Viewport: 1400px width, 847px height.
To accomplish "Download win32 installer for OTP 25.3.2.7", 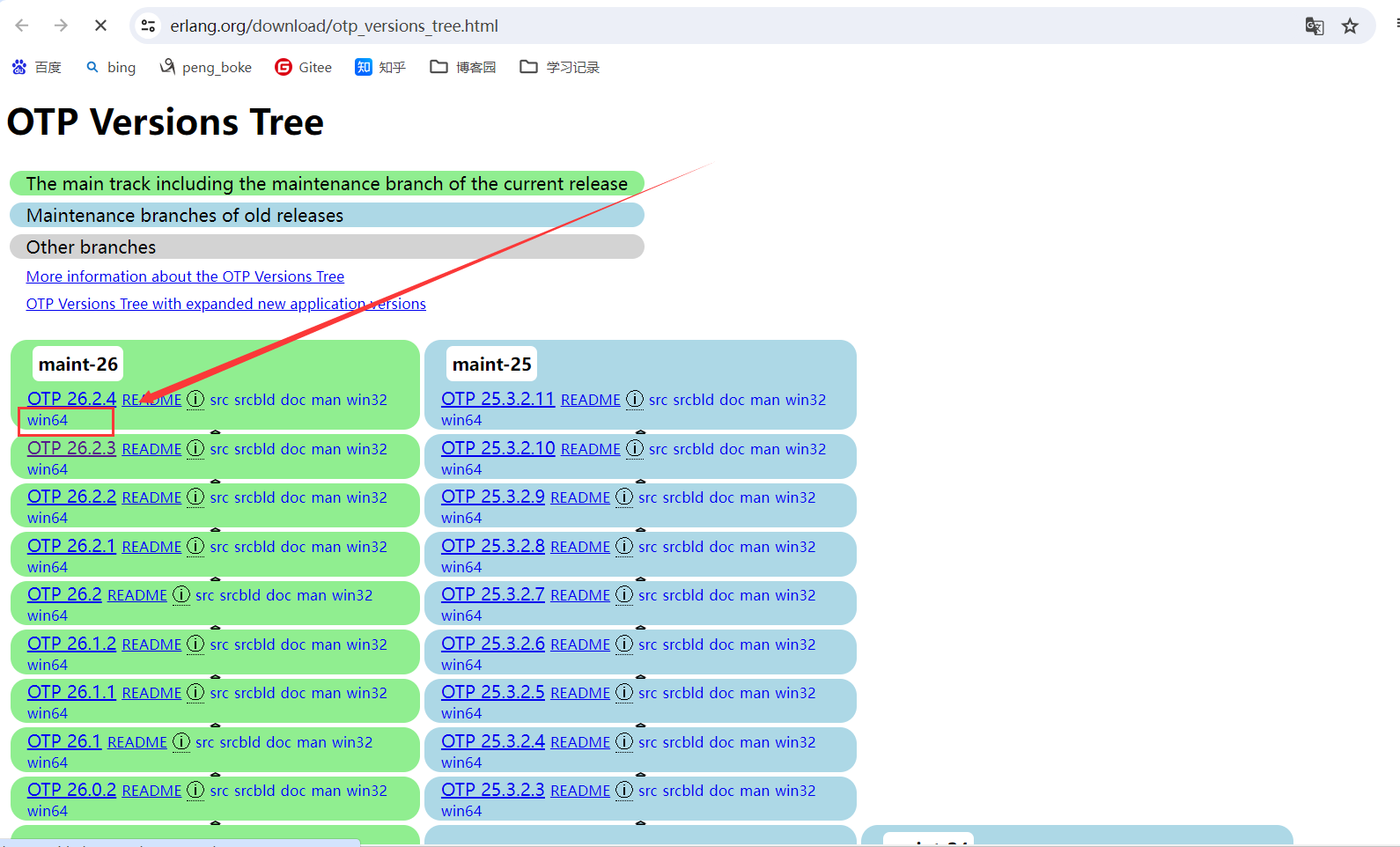I will pyautogui.click(x=795, y=595).
